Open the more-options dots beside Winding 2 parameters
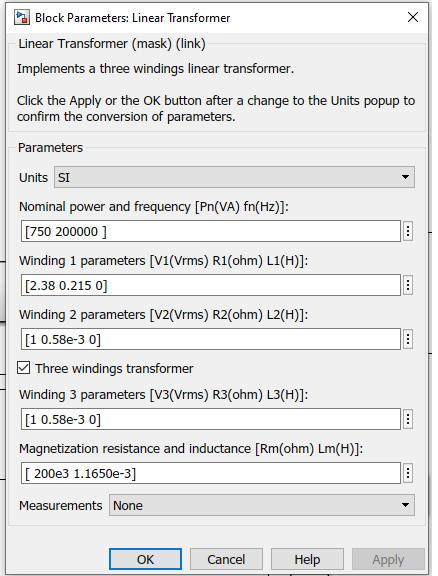438x576 pixels. (408, 339)
